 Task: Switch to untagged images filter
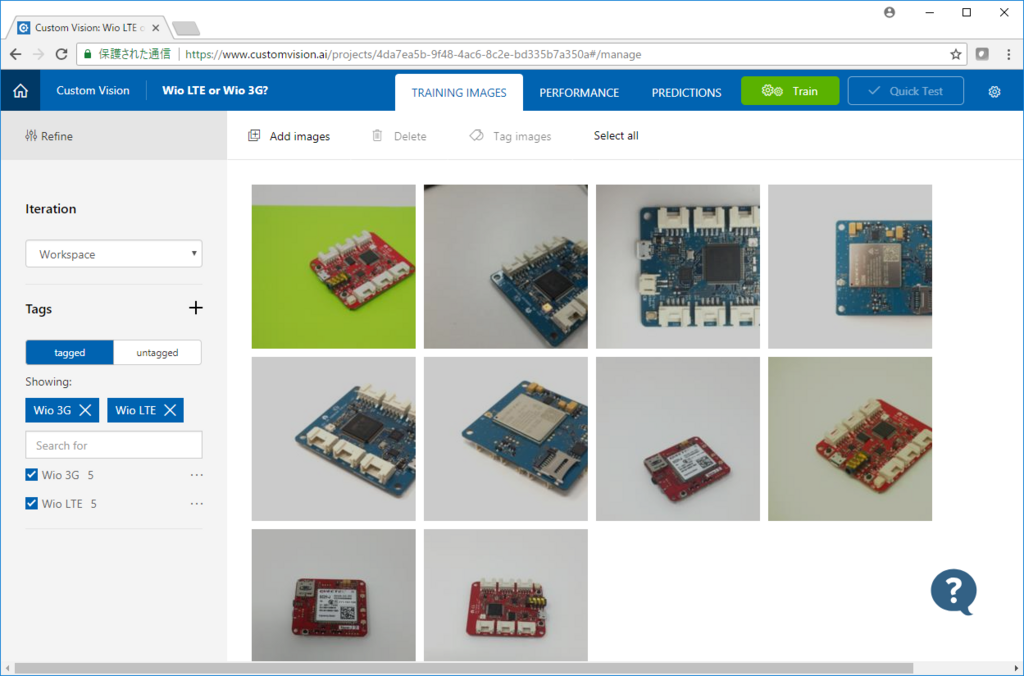coord(157,353)
